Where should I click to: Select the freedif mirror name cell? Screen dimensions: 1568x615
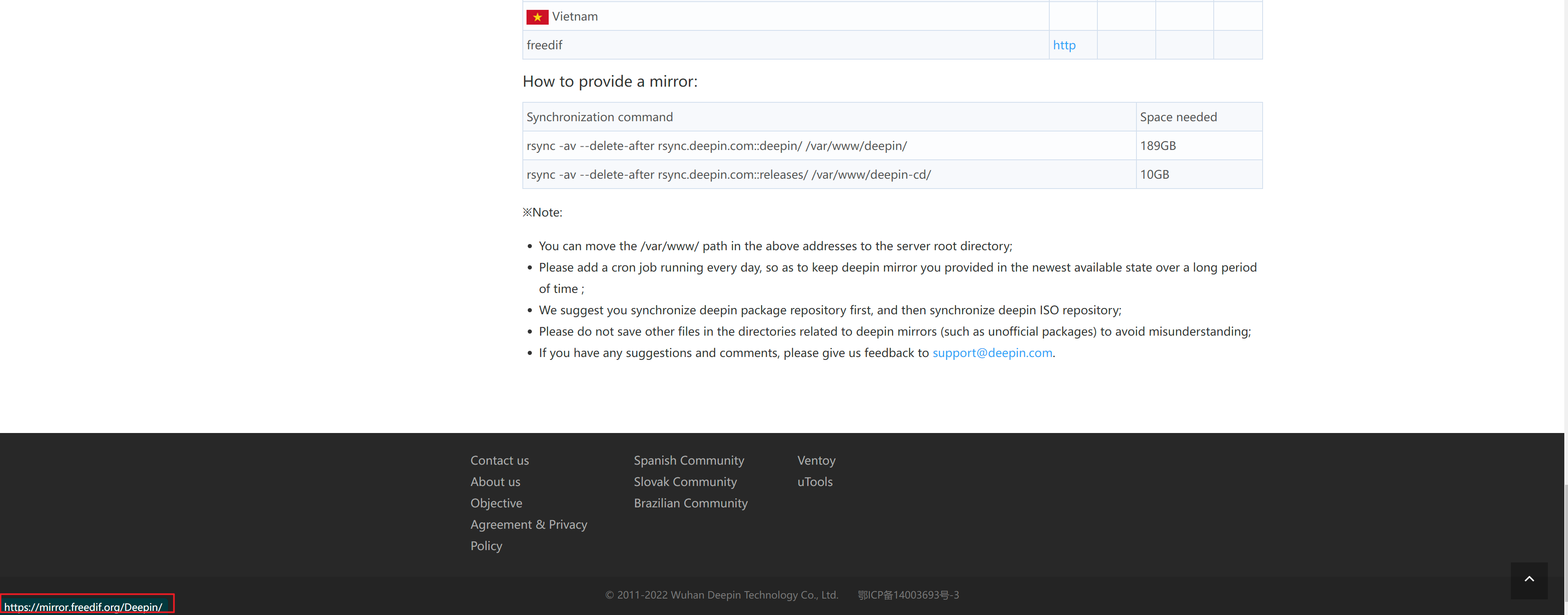click(544, 45)
